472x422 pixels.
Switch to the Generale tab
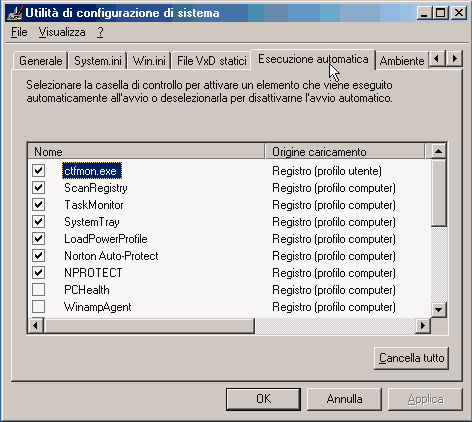point(41,61)
